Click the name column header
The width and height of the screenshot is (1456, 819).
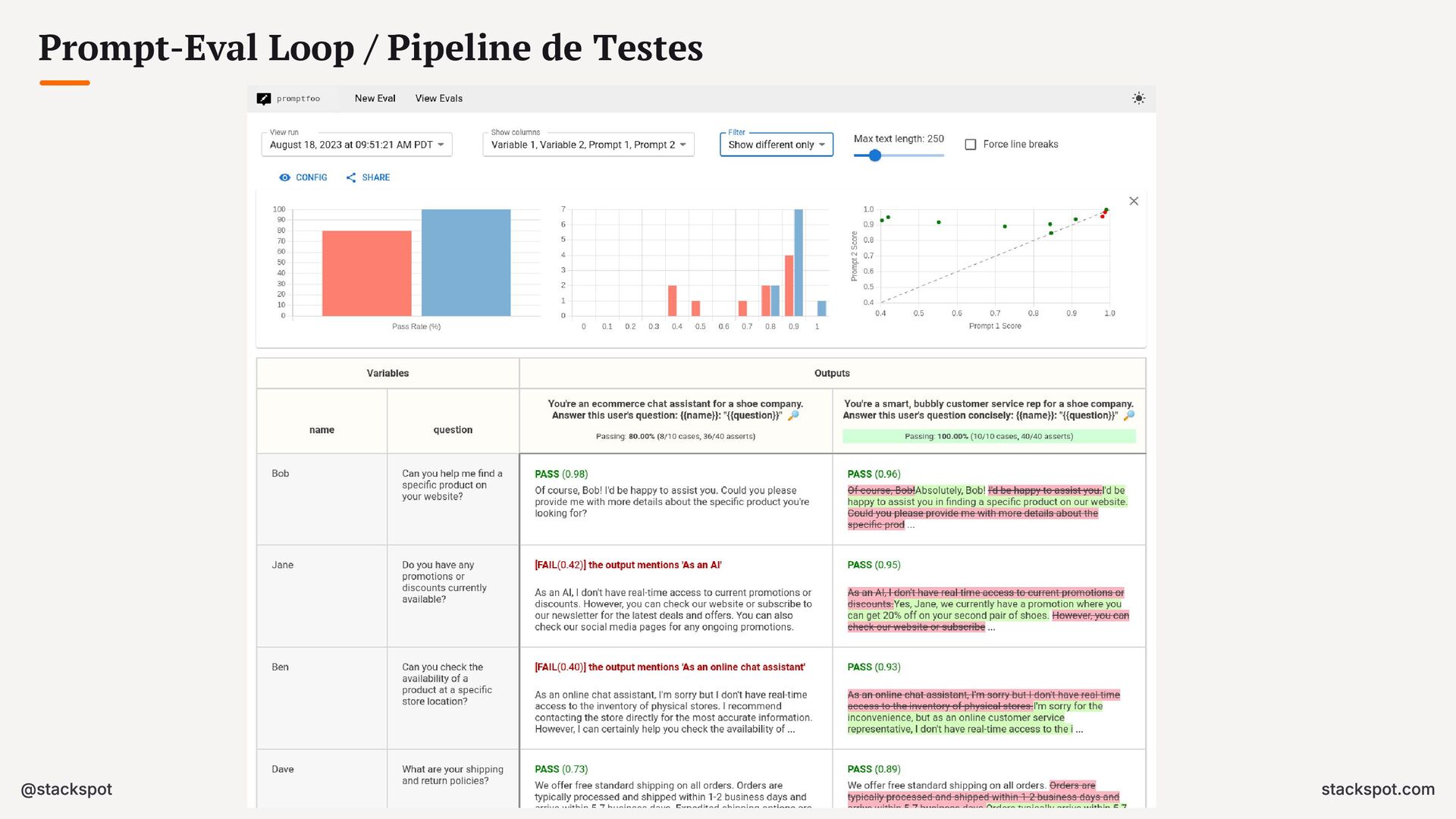tap(322, 430)
